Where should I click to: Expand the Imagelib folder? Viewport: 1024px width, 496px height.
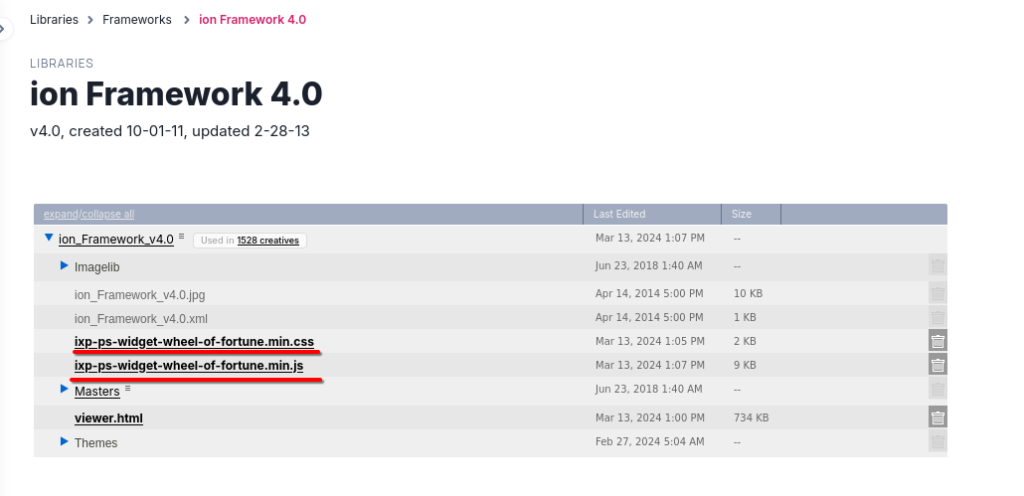[64, 266]
